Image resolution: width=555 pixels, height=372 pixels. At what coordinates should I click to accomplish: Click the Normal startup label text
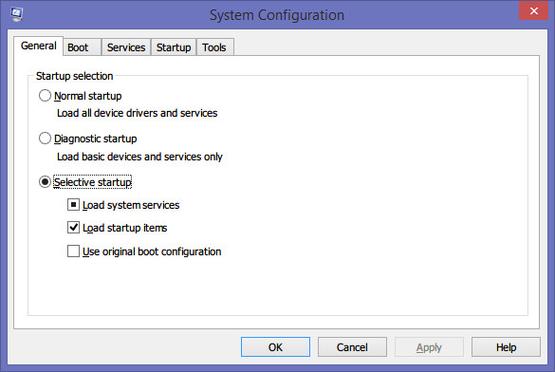[88, 96]
